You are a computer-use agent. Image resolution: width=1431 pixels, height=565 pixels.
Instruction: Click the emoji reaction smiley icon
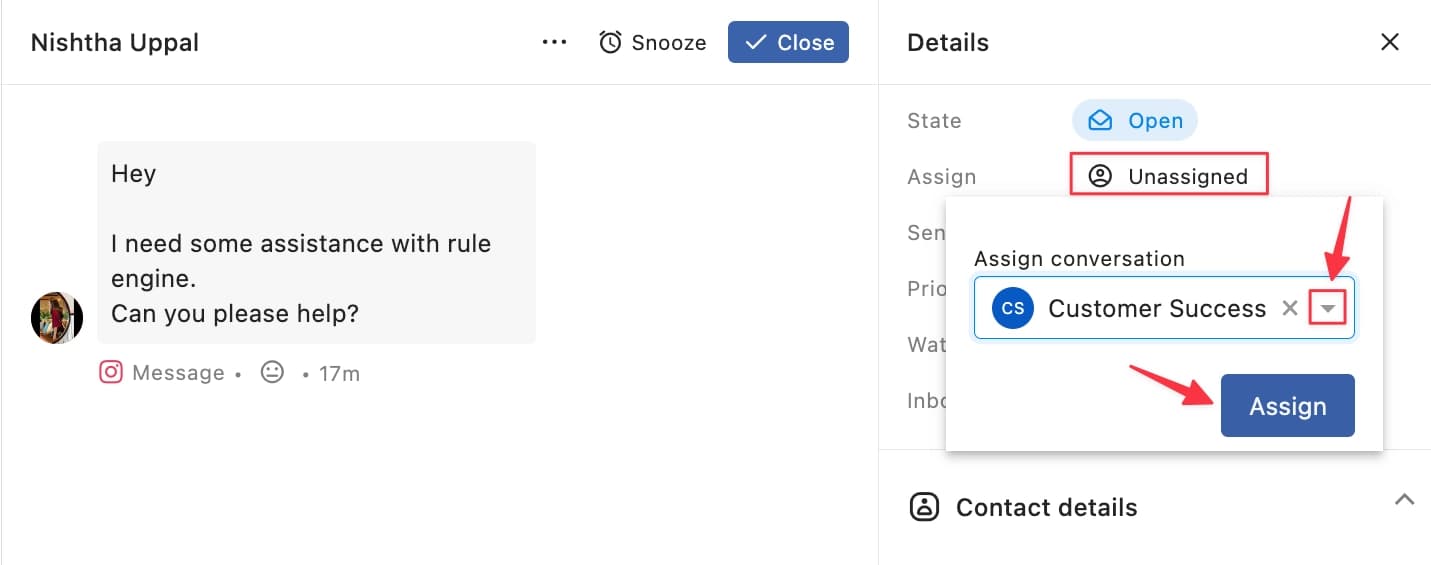[x=272, y=373]
